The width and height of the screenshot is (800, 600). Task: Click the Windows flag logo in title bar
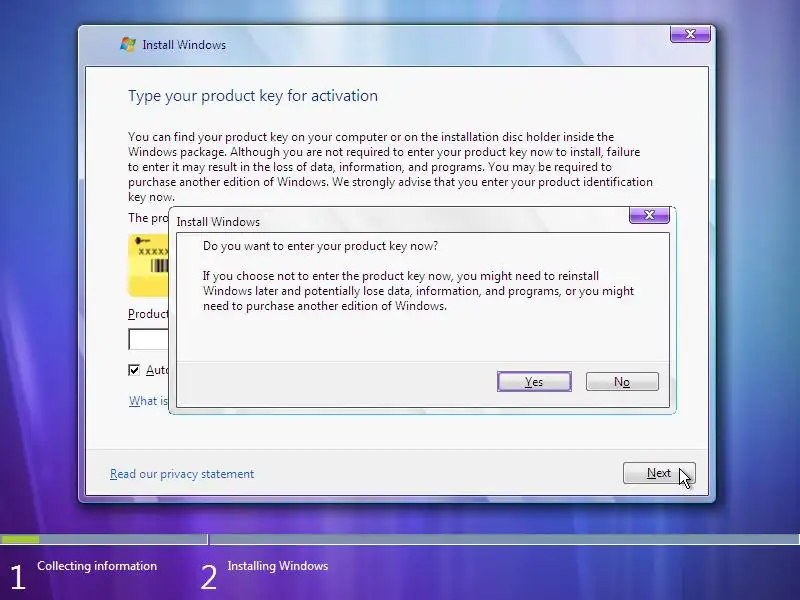[128, 44]
